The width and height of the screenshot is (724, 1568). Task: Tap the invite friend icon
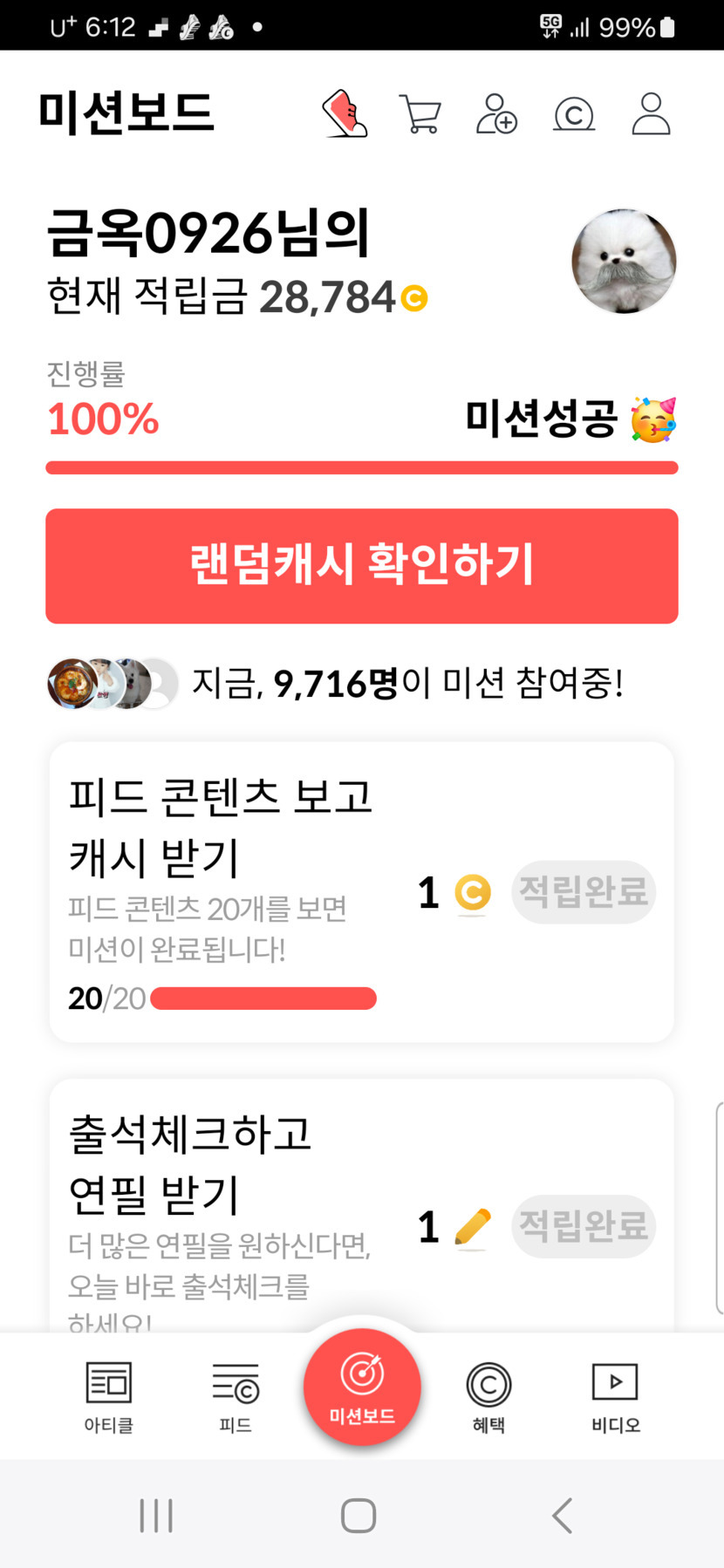pos(496,114)
